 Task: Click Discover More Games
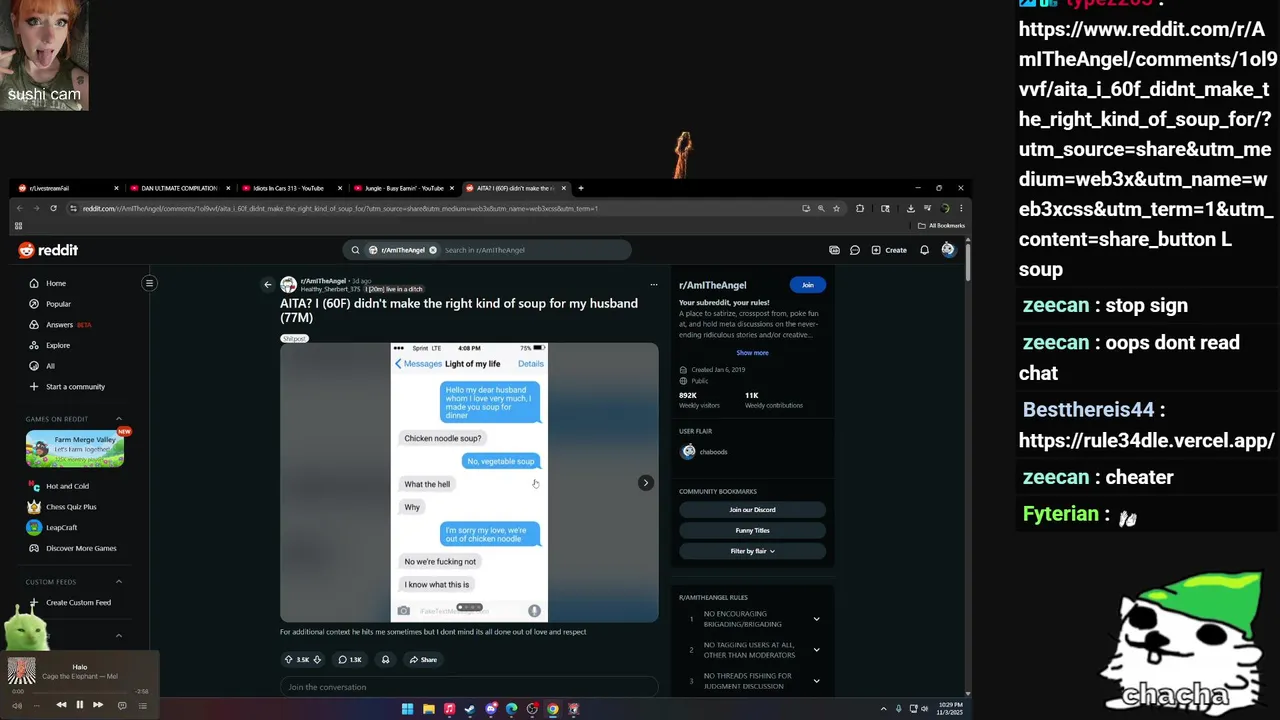pos(81,548)
